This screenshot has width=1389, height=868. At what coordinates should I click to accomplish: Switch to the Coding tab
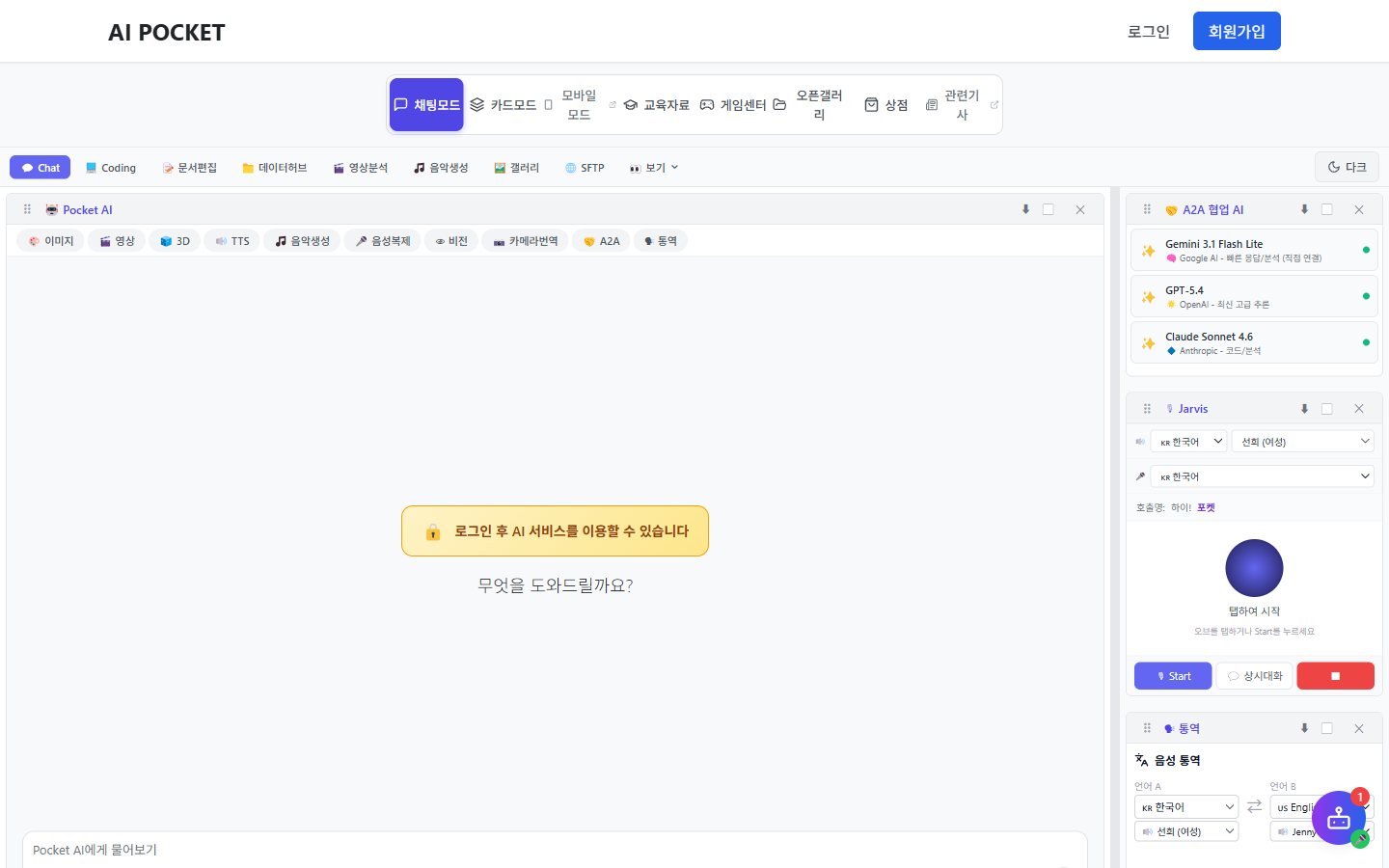tap(111, 168)
